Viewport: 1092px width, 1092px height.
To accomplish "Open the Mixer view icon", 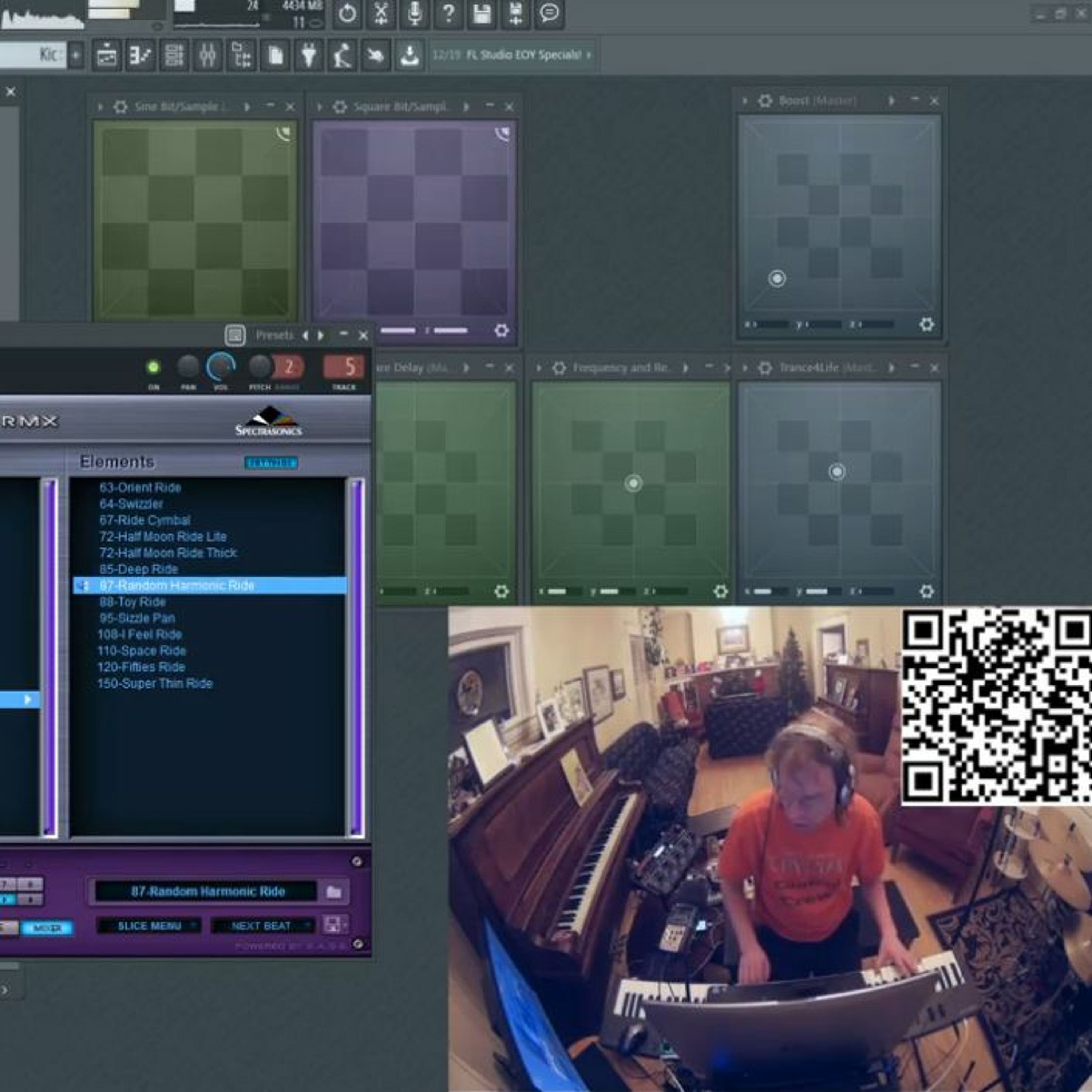I will point(207,55).
